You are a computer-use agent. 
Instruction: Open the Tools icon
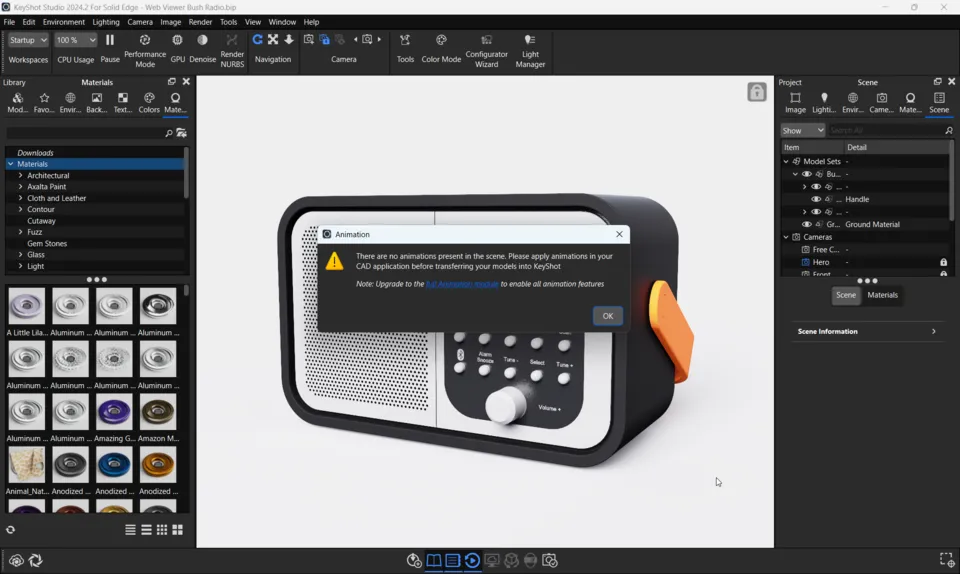click(405, 40)
